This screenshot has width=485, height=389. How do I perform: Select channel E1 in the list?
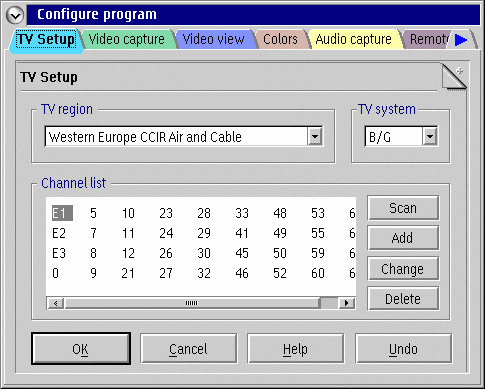tap(62, 213)
